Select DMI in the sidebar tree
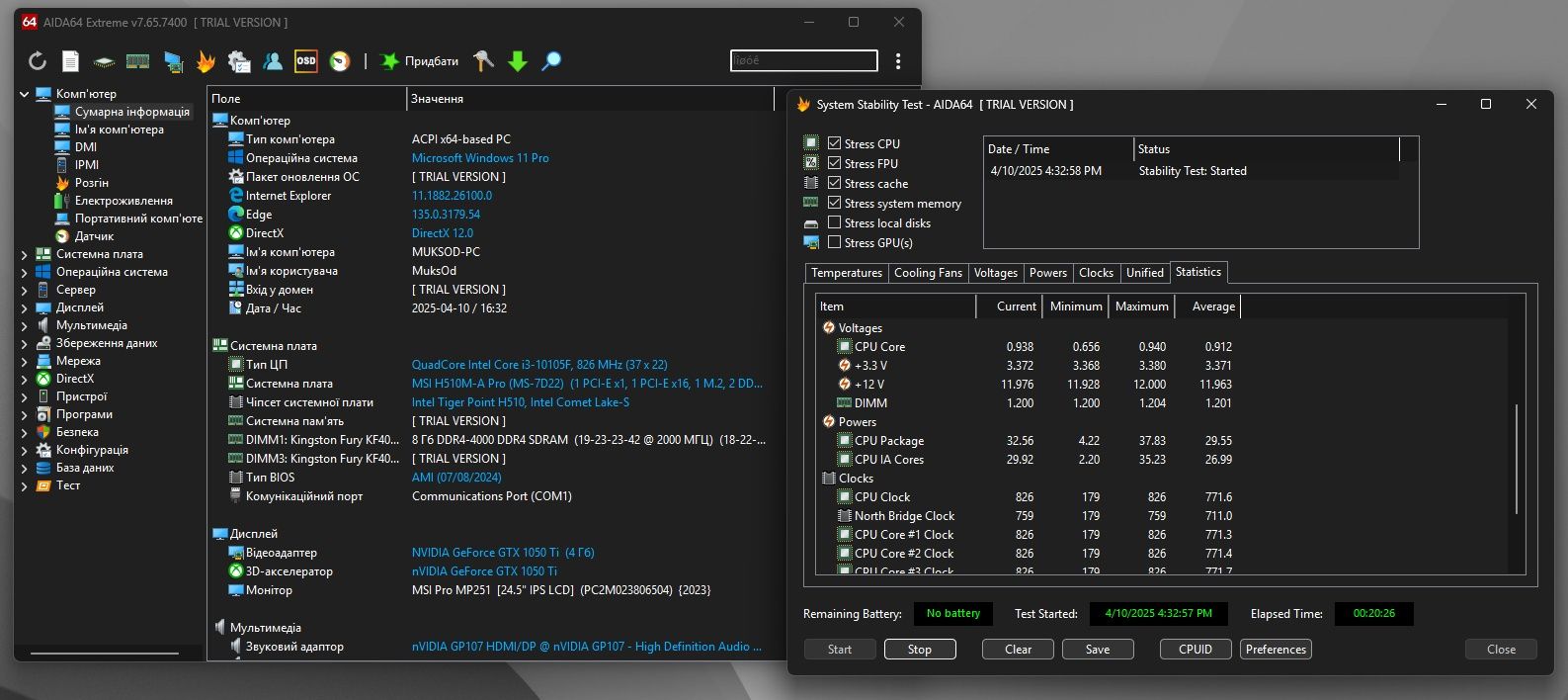This screenshot has height=700, width=1568. [86, 147]
